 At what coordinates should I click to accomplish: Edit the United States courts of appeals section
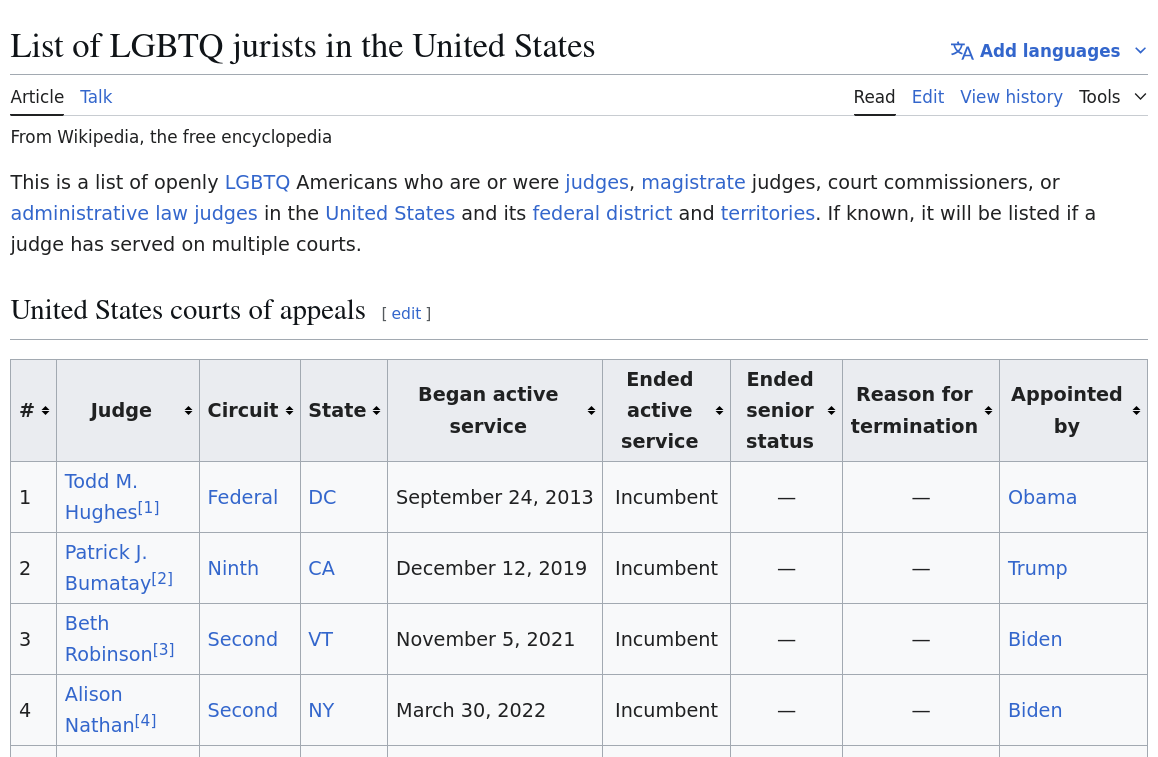click(x=406, y=313)
